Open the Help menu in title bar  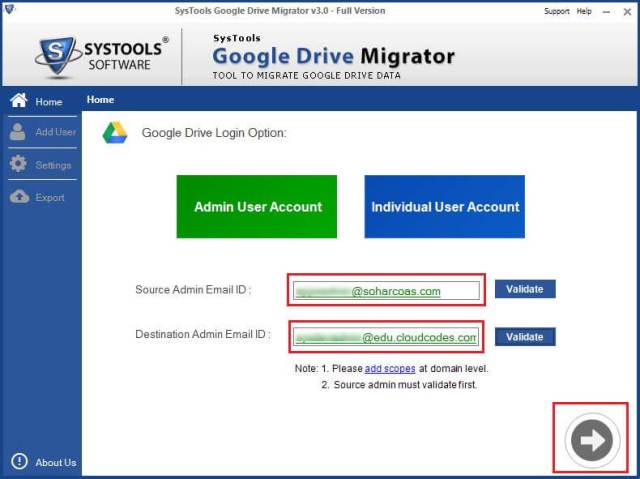(x=584, y=11)
